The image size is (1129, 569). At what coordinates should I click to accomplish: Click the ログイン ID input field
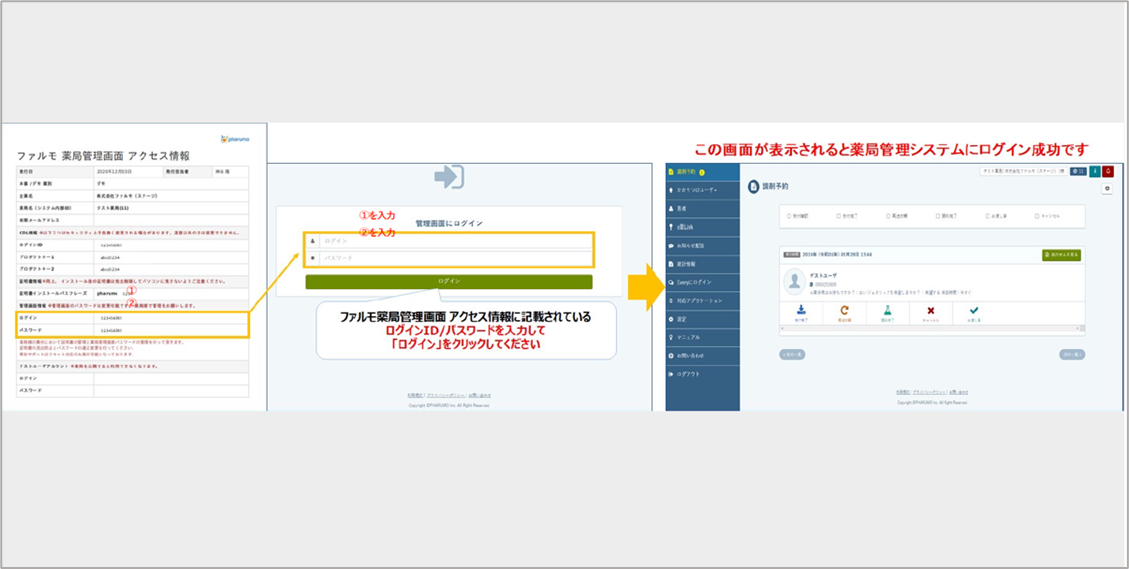[455, 241]
